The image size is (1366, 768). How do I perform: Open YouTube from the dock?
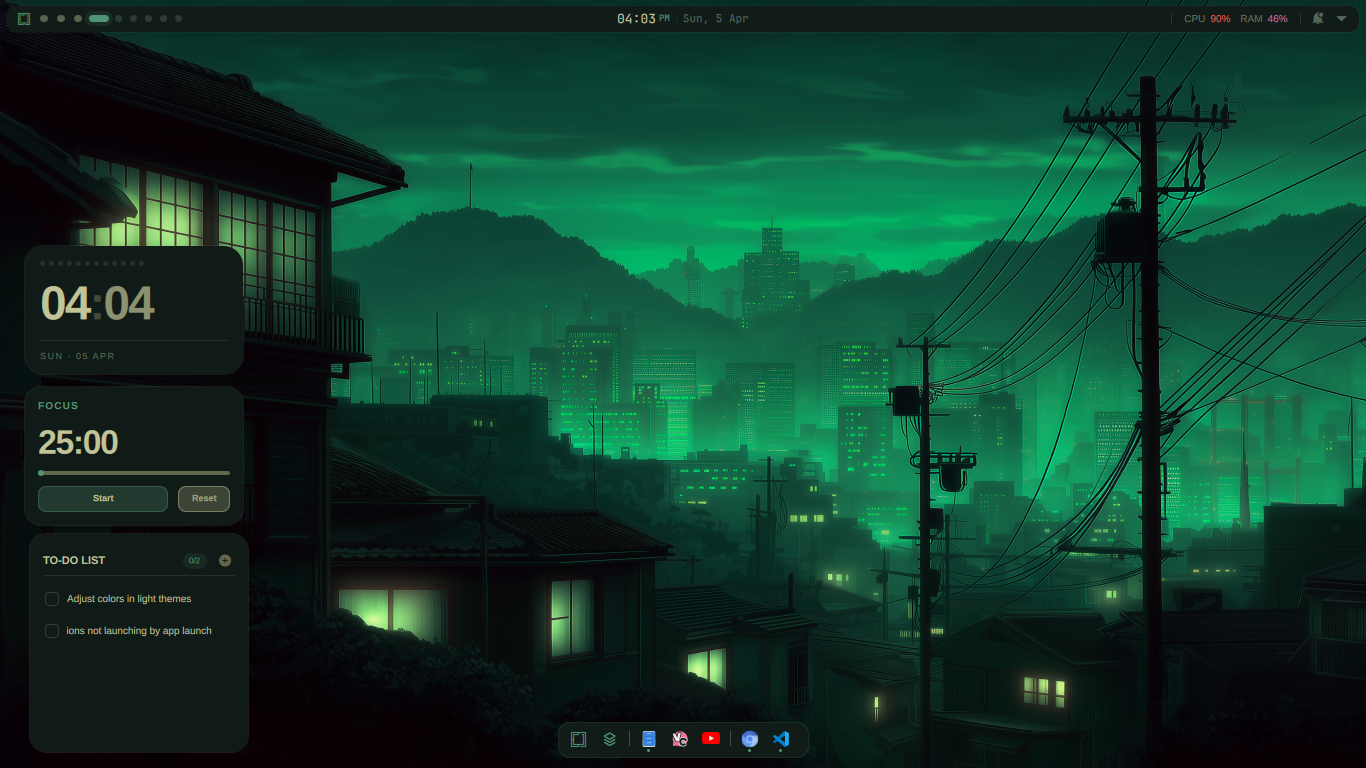[711, 739]
